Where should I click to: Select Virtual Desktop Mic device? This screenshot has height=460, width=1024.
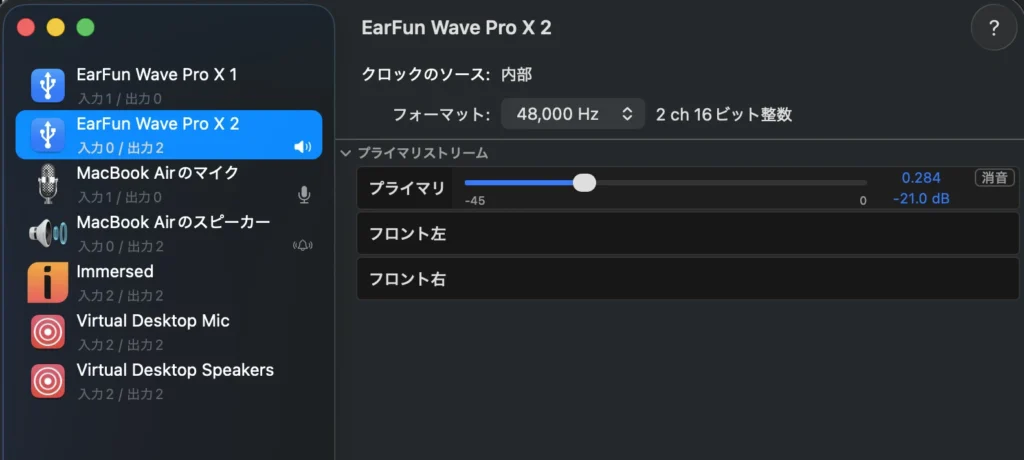click(x=168, y=332)
